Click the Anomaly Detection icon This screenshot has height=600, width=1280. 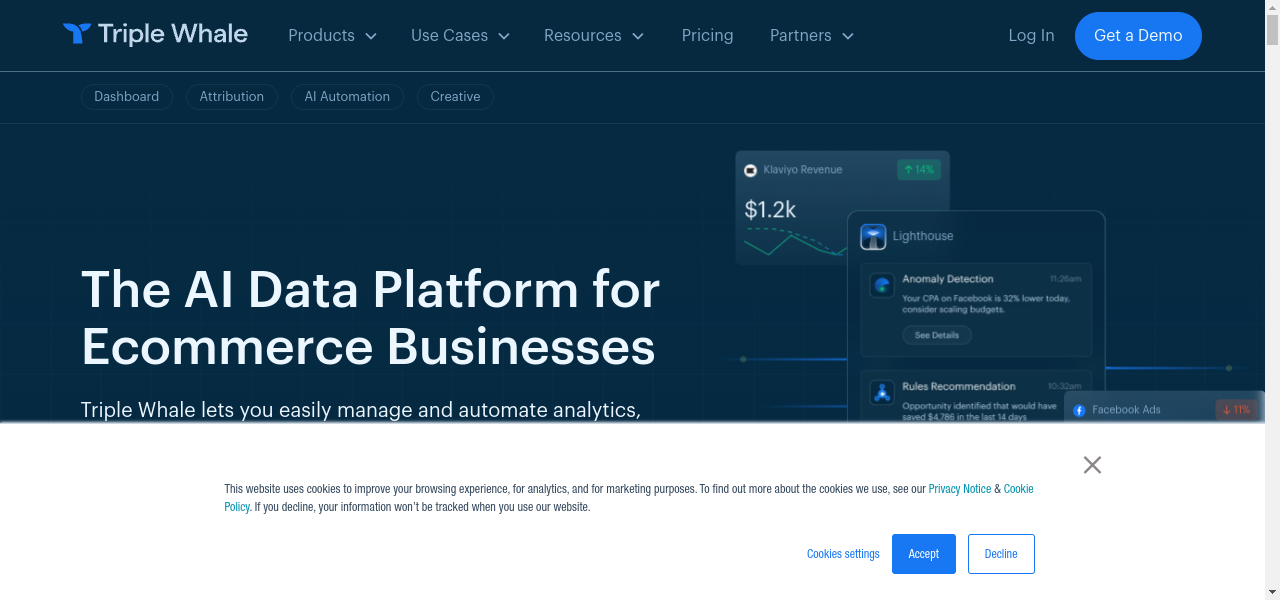882,286
